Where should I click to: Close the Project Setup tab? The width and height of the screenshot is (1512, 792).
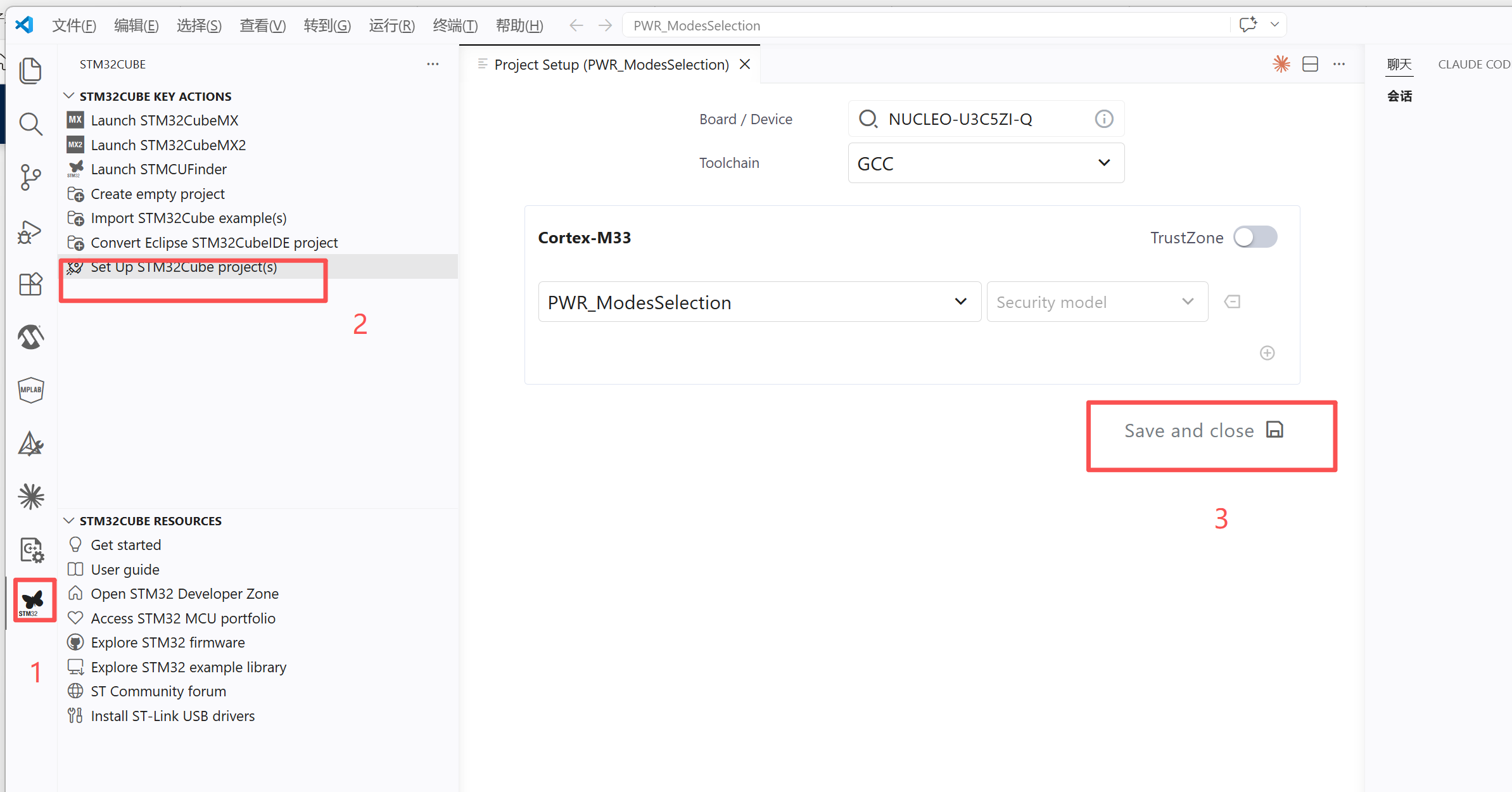(746, 64)
